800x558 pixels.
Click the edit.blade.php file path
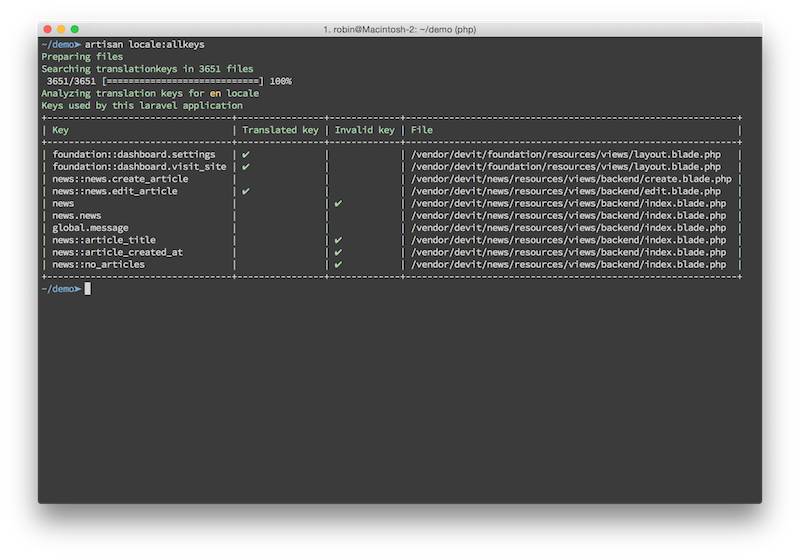[566, 191]
